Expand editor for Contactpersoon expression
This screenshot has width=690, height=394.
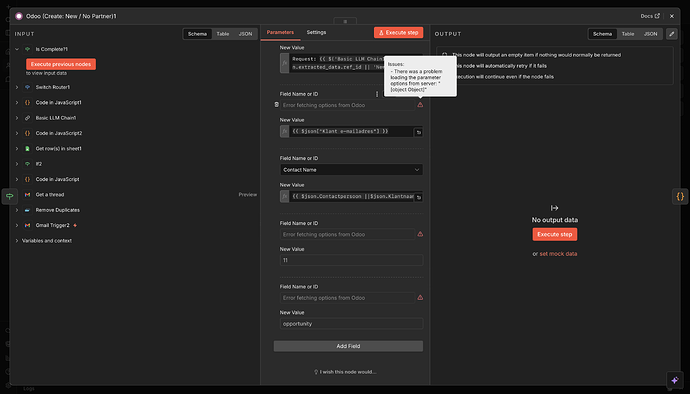point(418,197)
